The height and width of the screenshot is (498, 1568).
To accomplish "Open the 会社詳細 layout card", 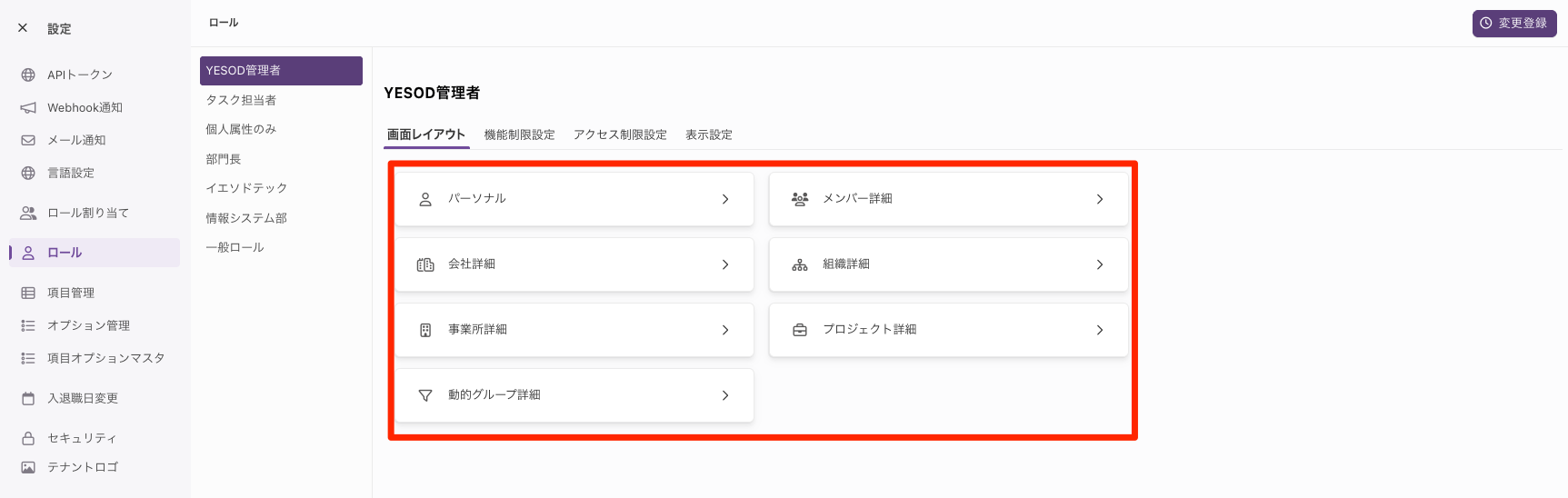I will coord(574,264).
